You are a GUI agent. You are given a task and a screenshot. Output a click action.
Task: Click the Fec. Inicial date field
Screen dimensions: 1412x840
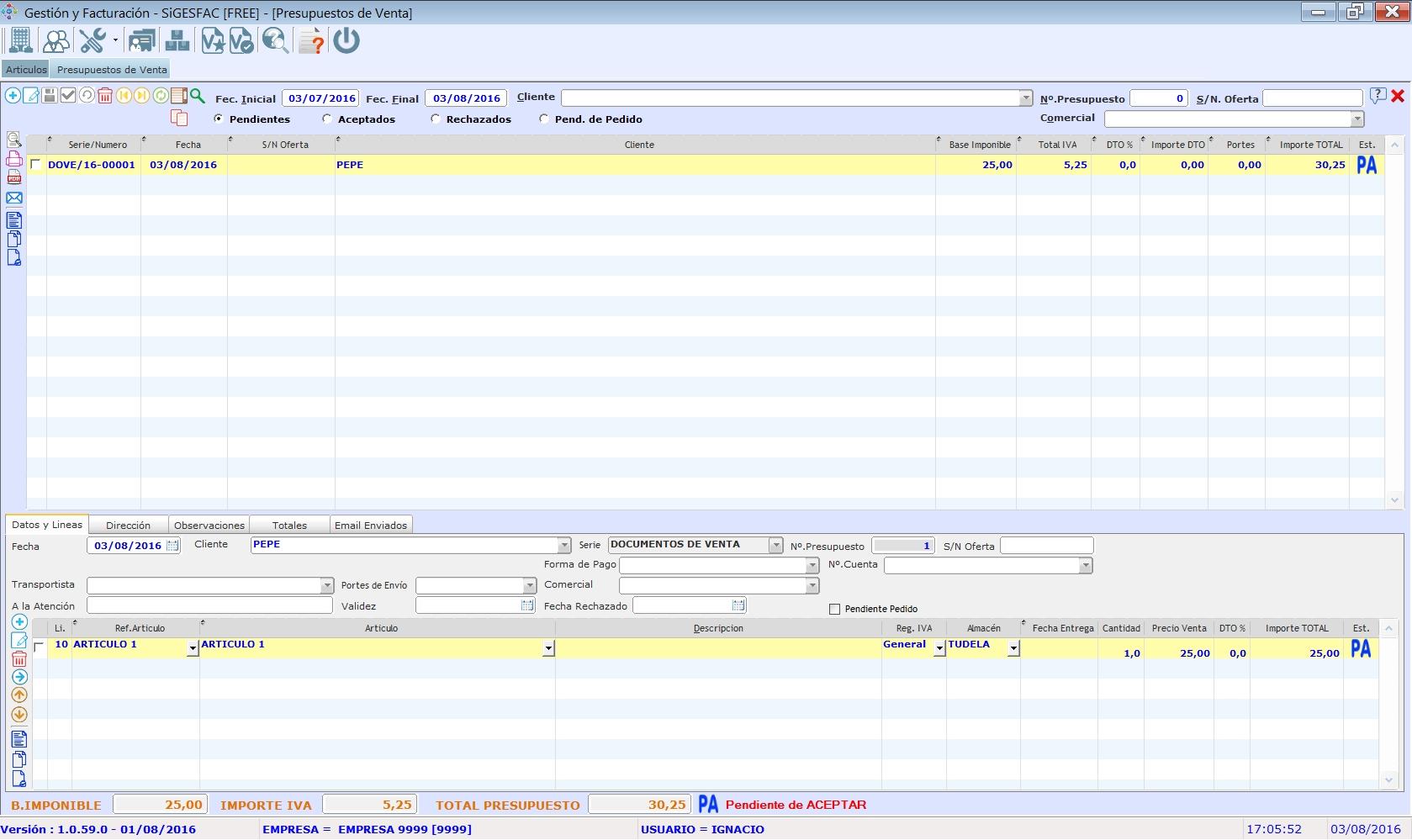point(320,98)
